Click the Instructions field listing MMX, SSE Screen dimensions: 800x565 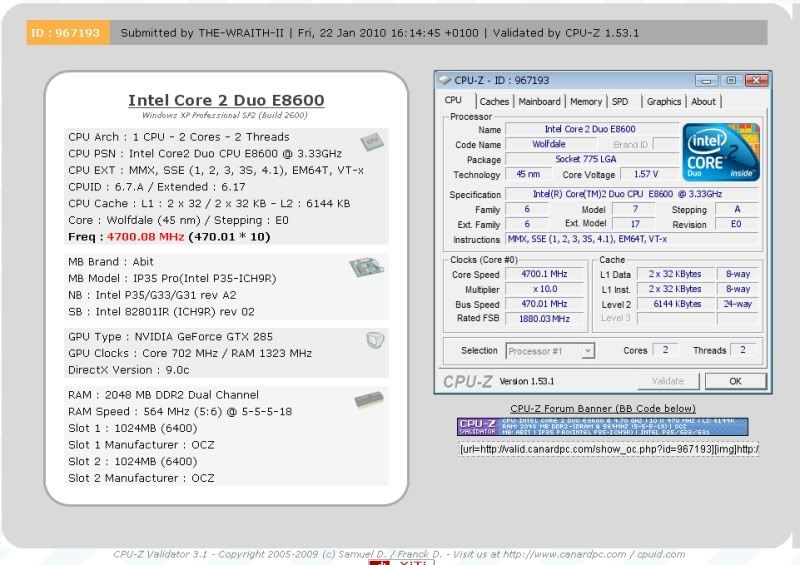pos(631,239)
